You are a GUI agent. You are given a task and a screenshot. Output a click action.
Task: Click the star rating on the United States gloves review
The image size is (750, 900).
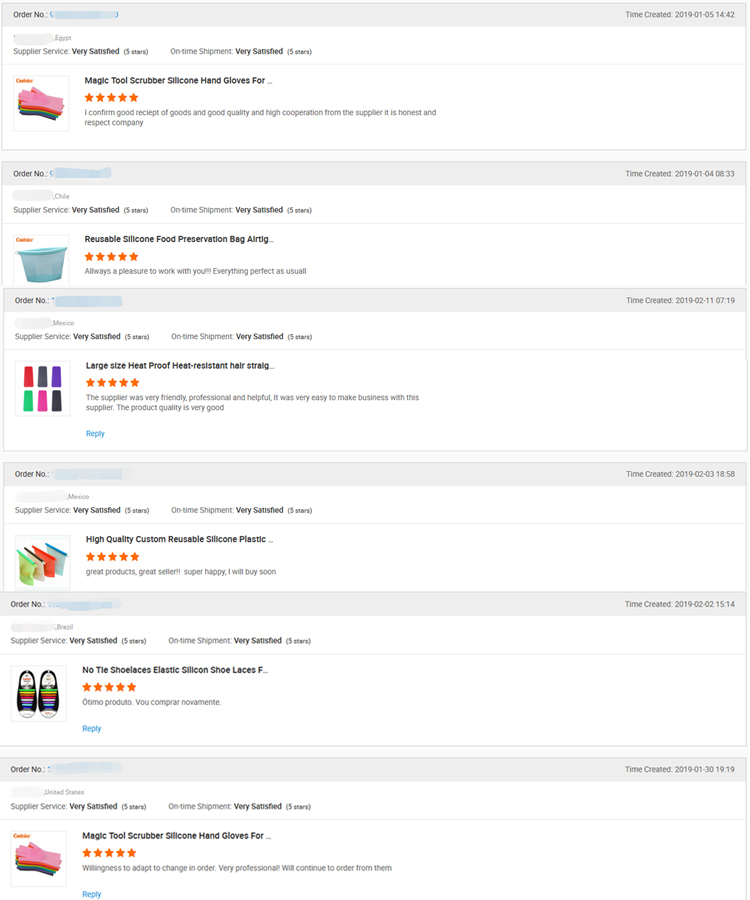click(x=109, y=853)
